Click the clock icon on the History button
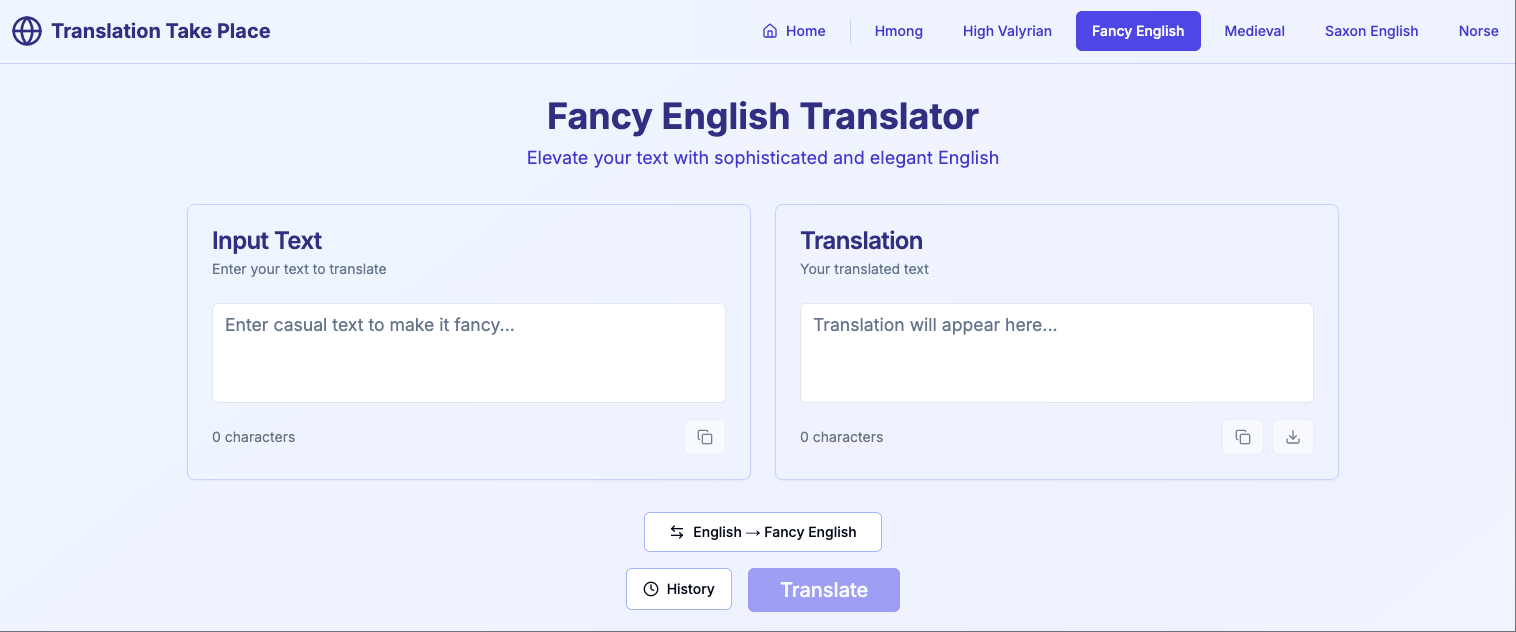This screenshot has width=1516, height=632. 651,589
